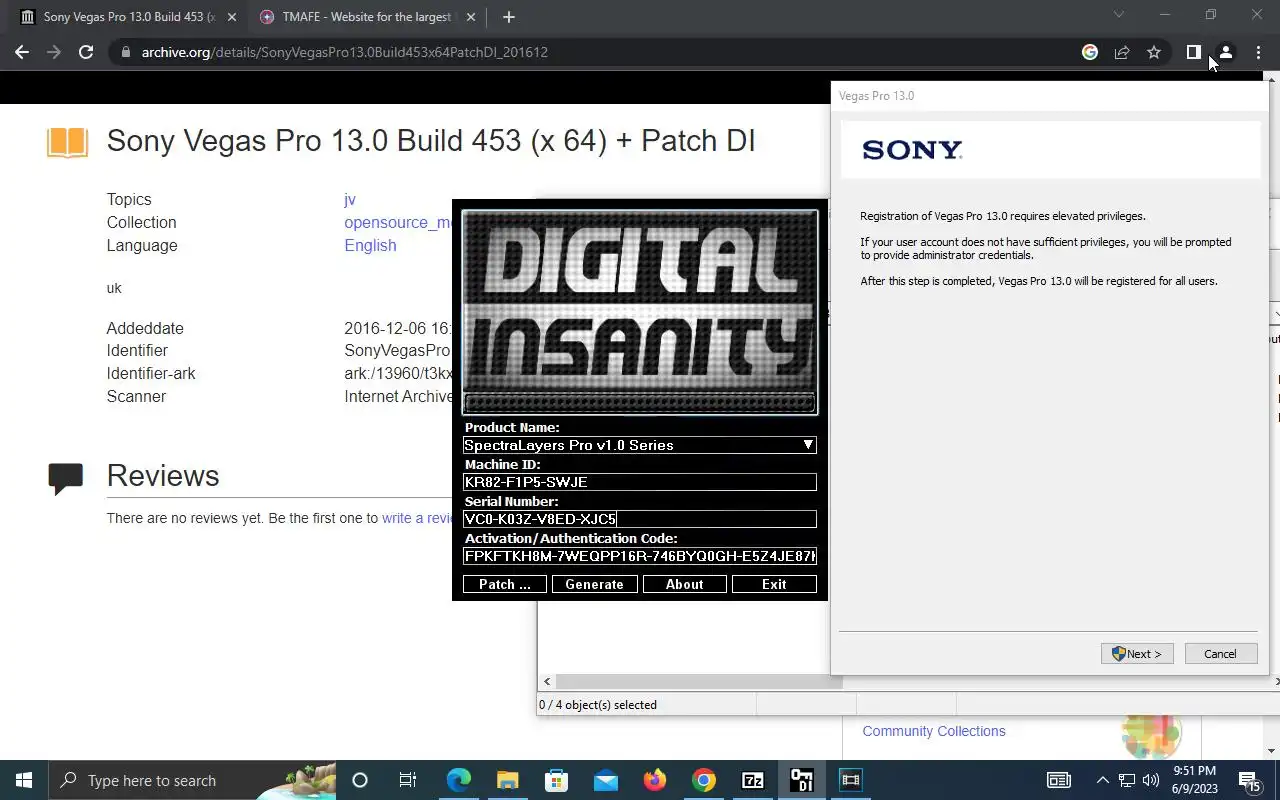Open File Explorer from the taskbar
The image size is (1280, 800).
(507, 780)
